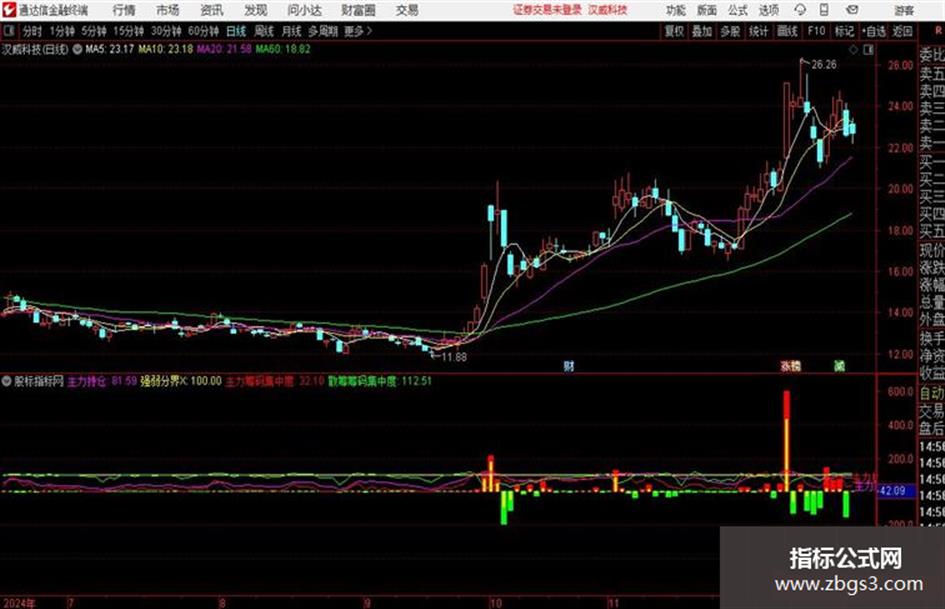Click the 多股 toolbar button
Viewport: 945px width, 609px height.
[x=730, y=31]
